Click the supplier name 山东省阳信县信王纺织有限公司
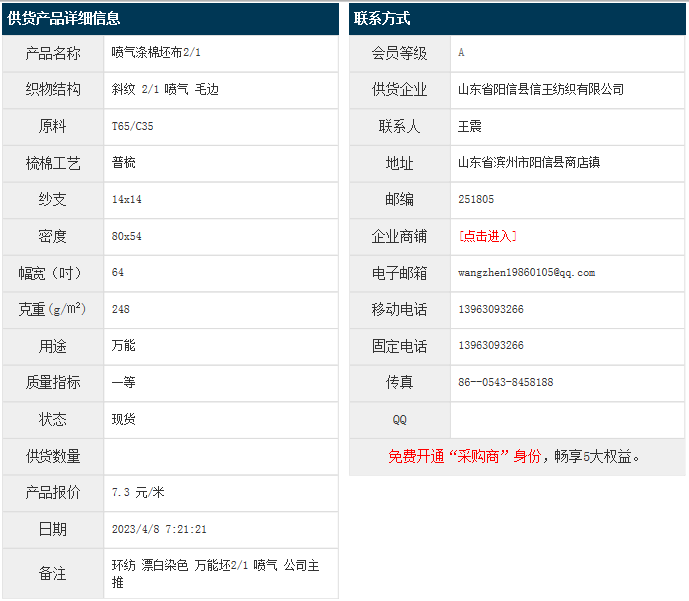Screen dimensions: 689x601 coord(540,90)
